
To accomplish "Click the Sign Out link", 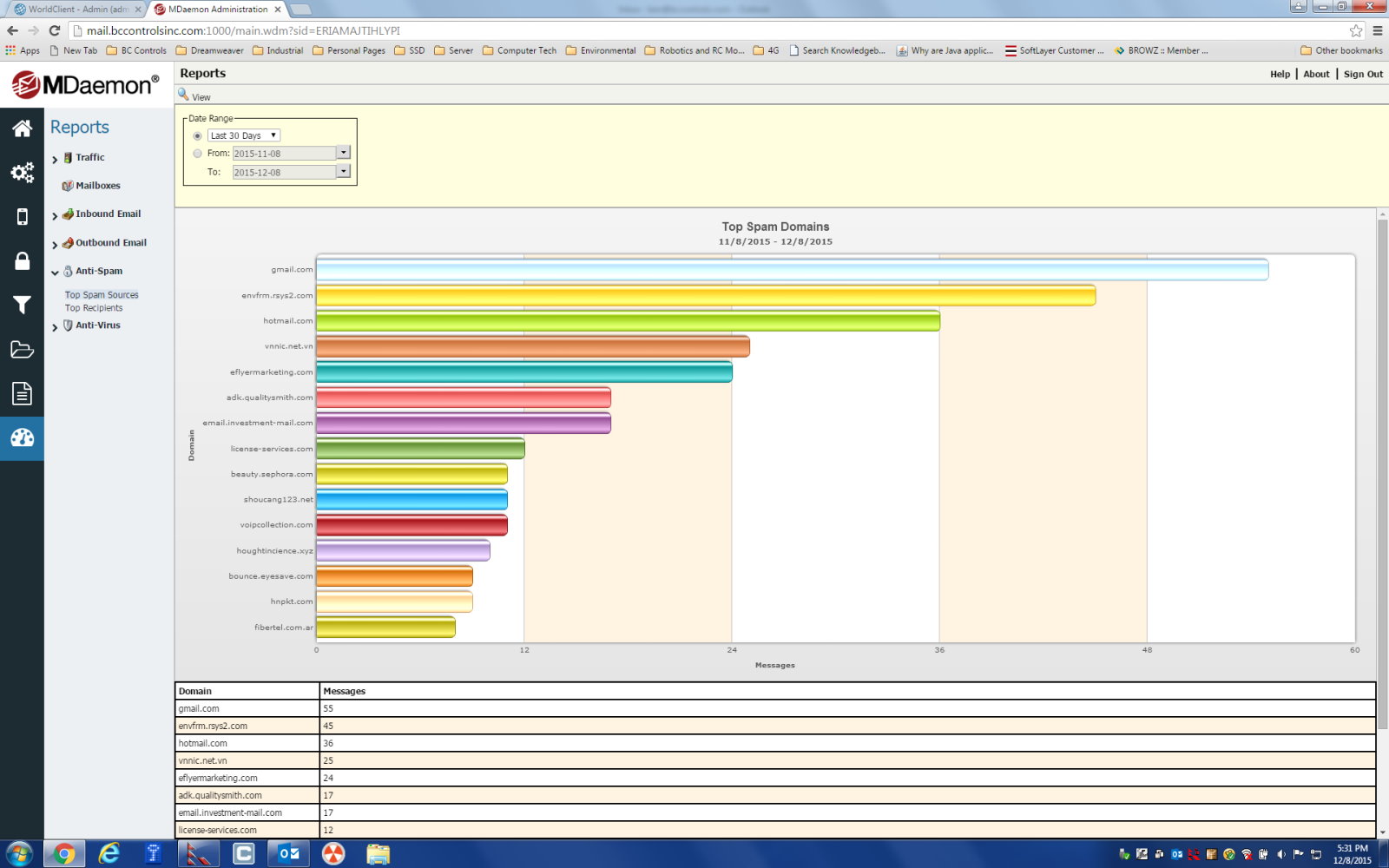I will 1363,75.
